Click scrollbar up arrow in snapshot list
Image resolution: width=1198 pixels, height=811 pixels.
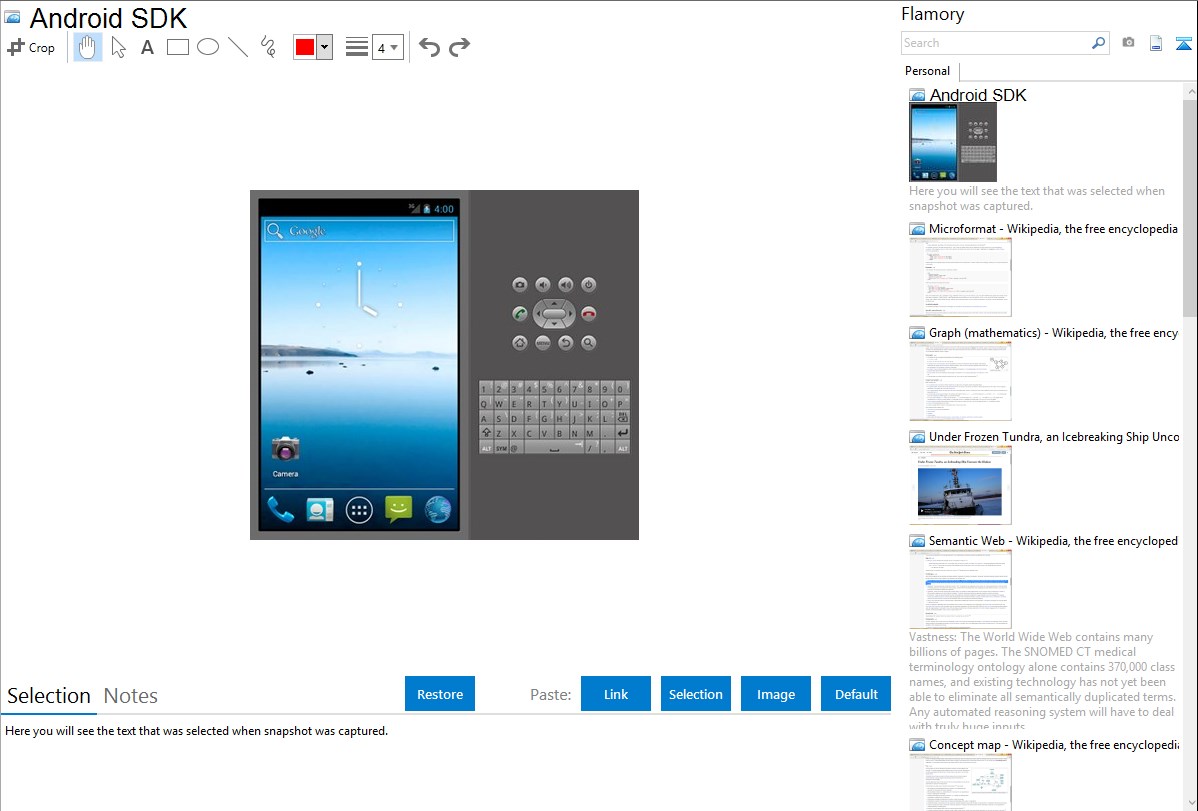tap(1190, 91)
